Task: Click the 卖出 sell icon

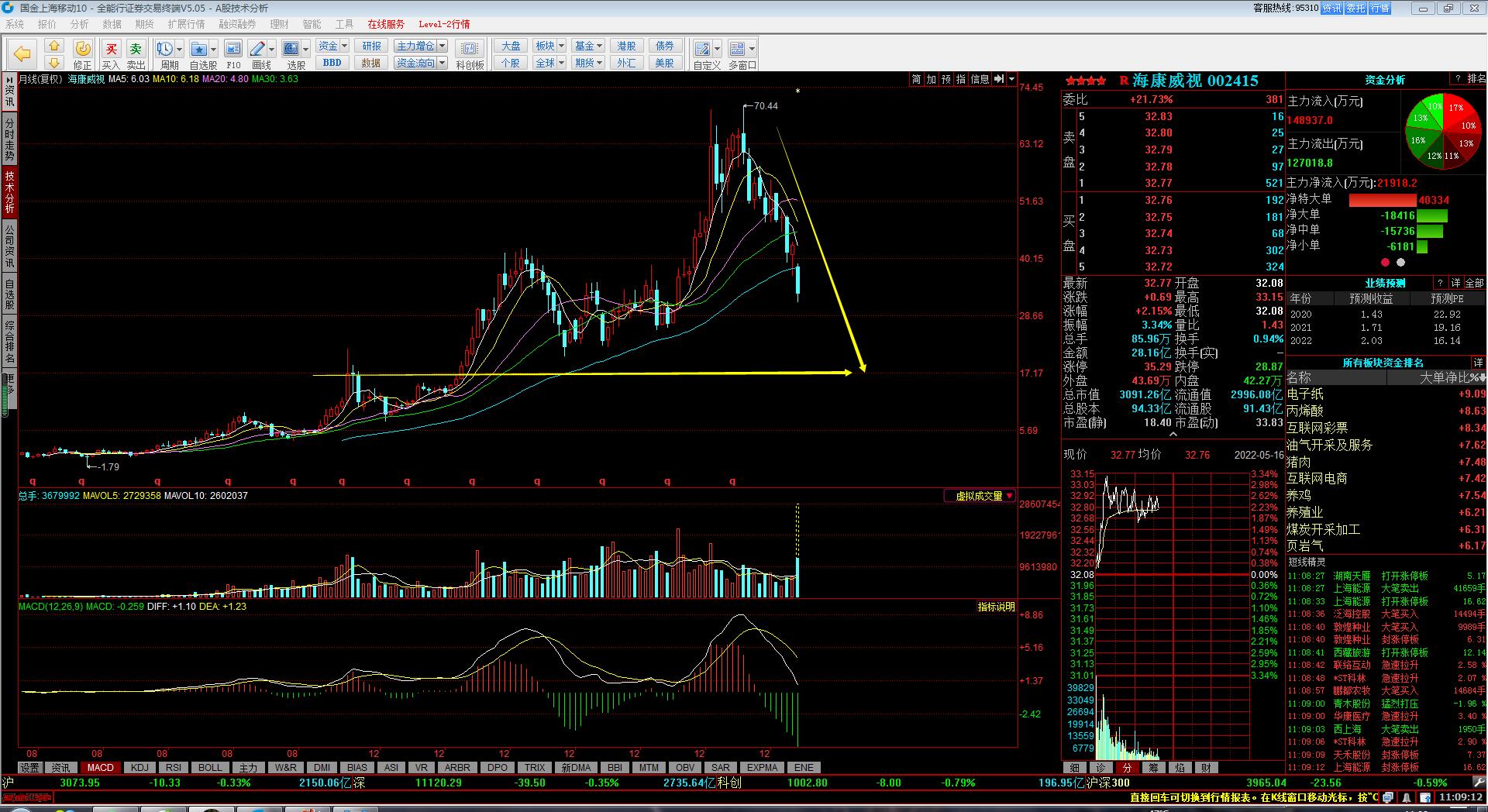Action: 136,49
